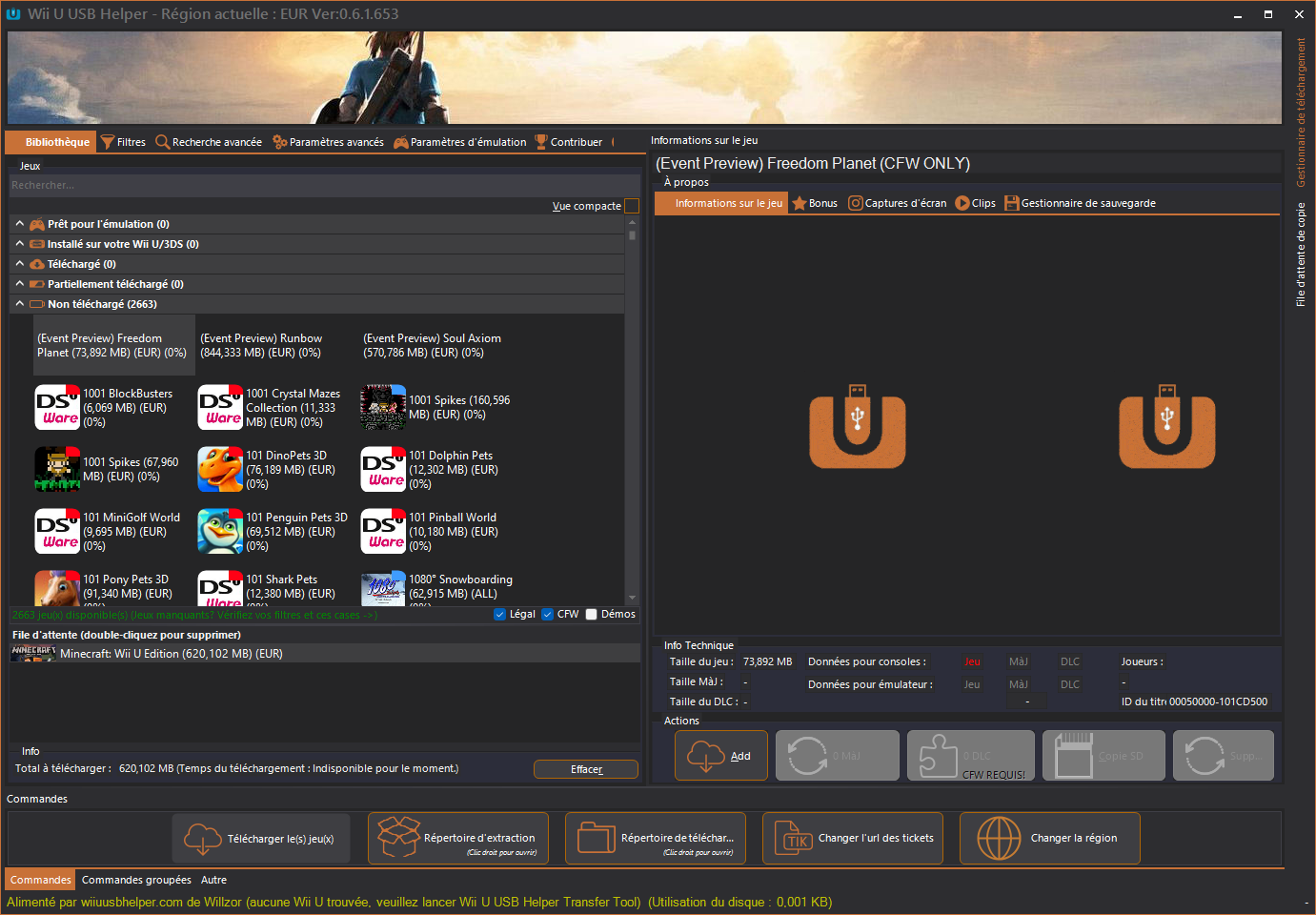Open Répertoire de téléchargement folder button
The image size is (1316, 915).
(x=656, y=839)
